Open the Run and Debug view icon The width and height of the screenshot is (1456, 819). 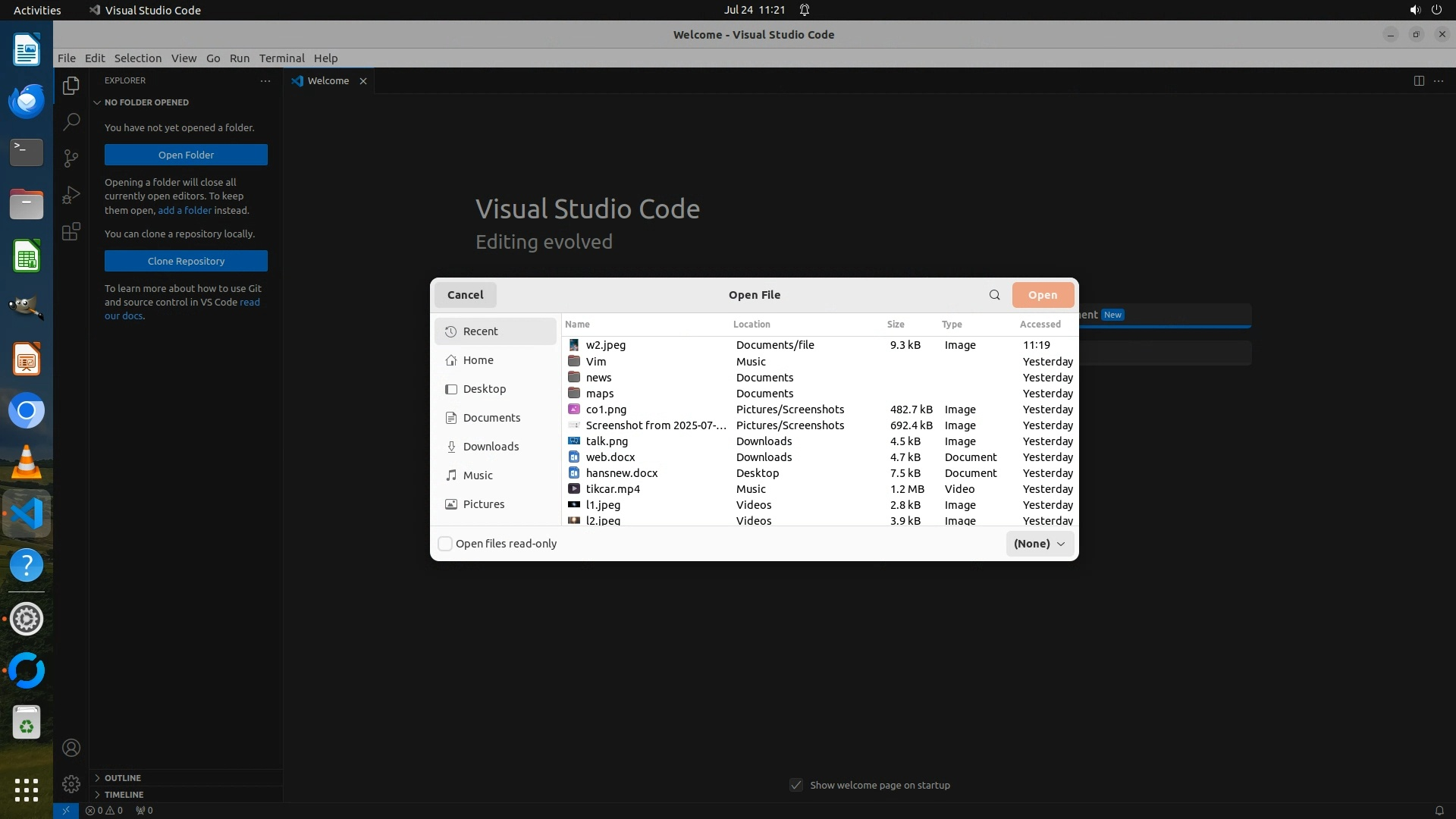tap(71, 195)
